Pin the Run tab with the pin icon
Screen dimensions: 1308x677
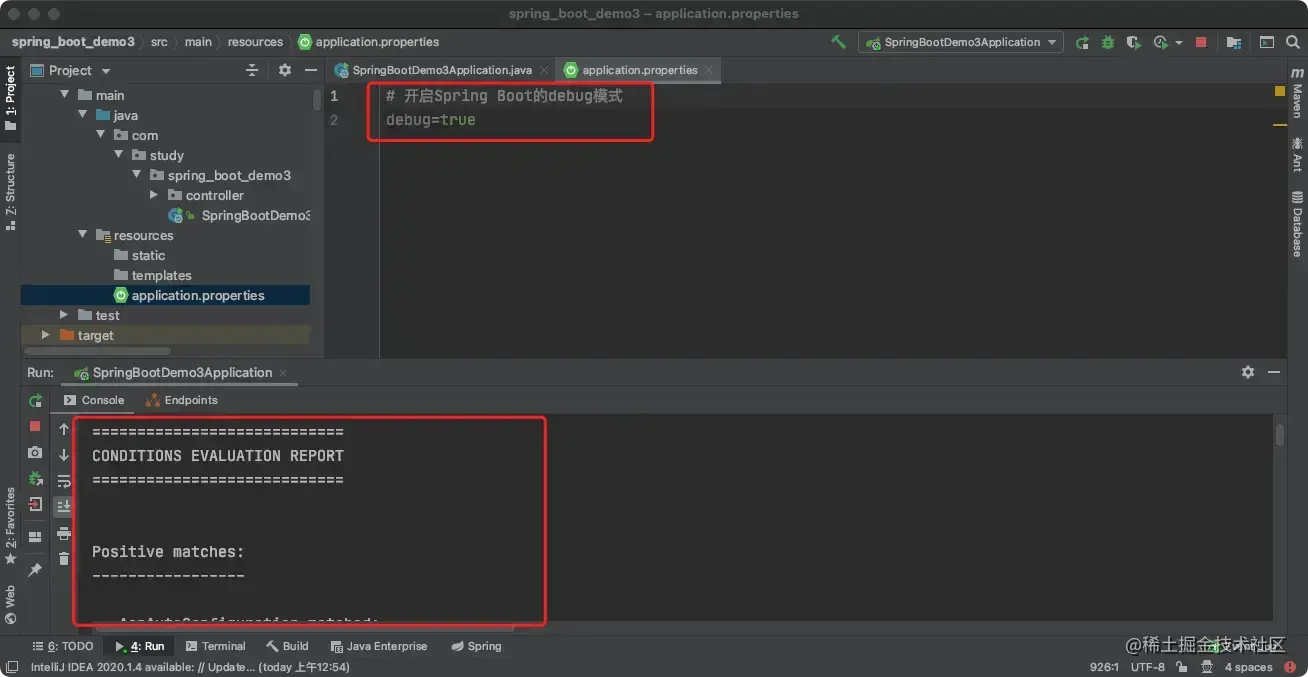coord(35,569)
